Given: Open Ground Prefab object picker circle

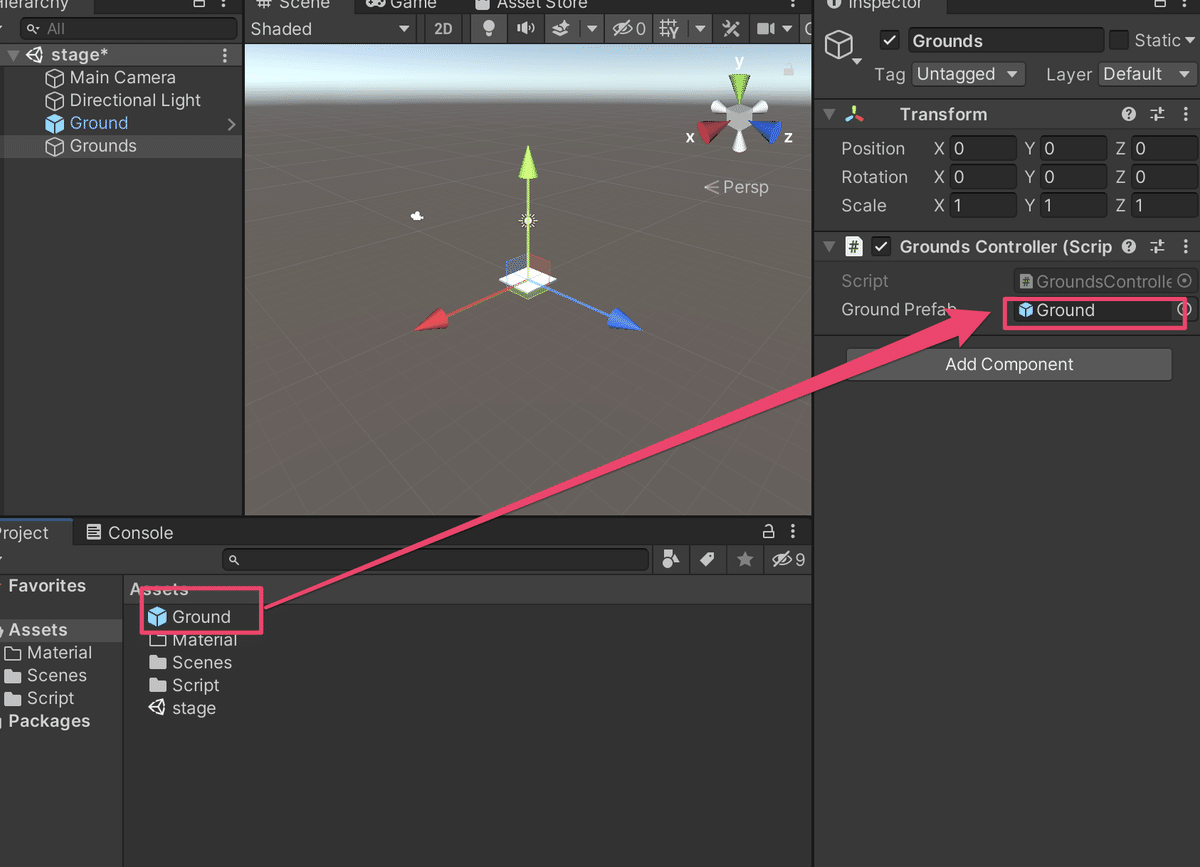Looking at the screenshot, I should pyautogui.click(x=1184, y=310).
